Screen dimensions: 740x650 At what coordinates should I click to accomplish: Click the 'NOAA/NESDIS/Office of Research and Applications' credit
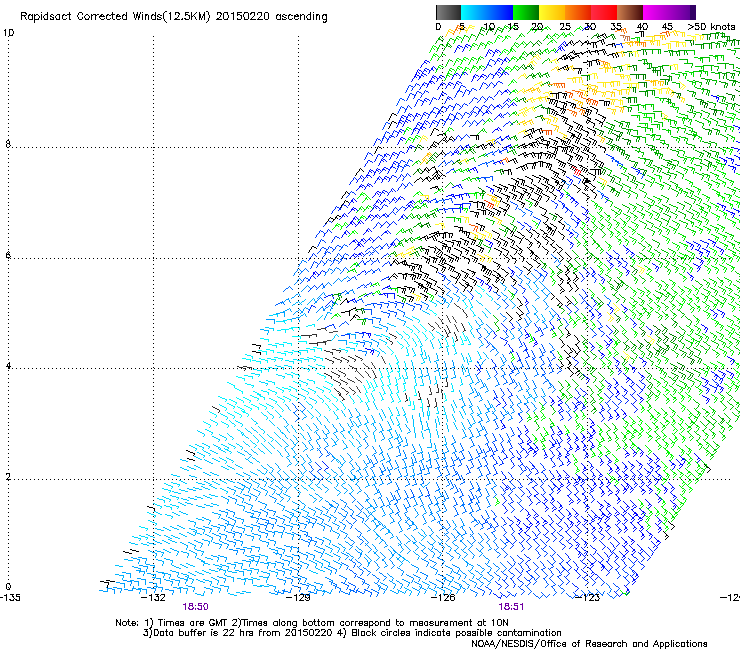[589, 644]
